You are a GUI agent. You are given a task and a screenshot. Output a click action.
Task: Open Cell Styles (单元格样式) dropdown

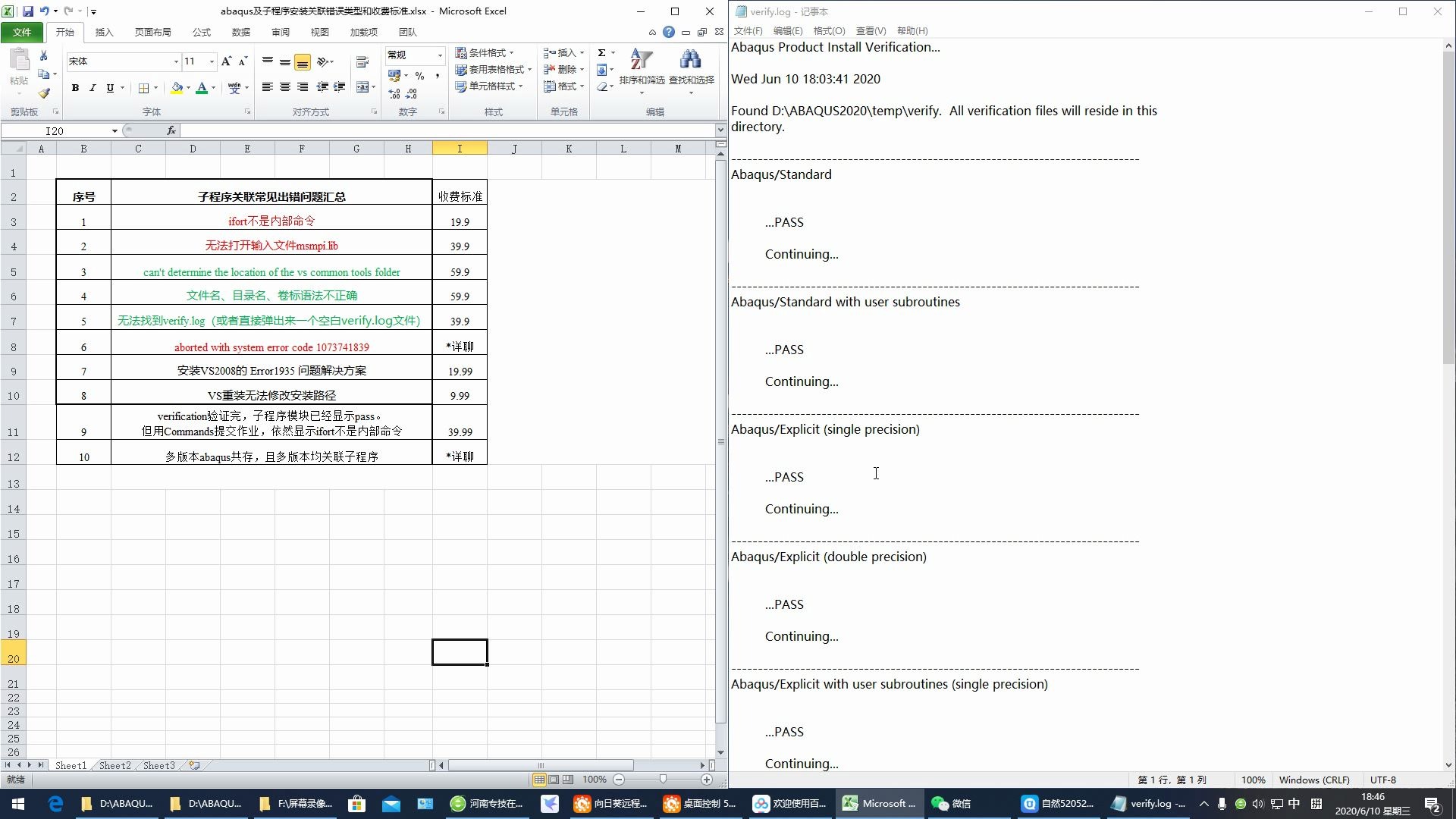(x=489, y=86)
